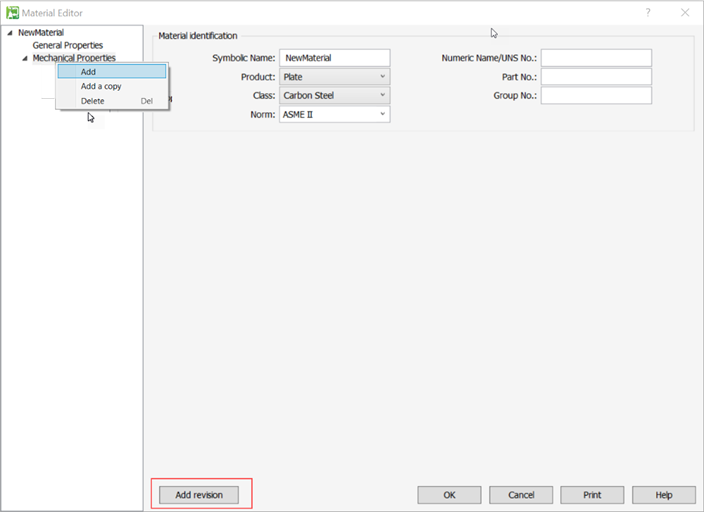Click the Material identification group label
This screenshot has height=512, width=704.
click(198, 36)
